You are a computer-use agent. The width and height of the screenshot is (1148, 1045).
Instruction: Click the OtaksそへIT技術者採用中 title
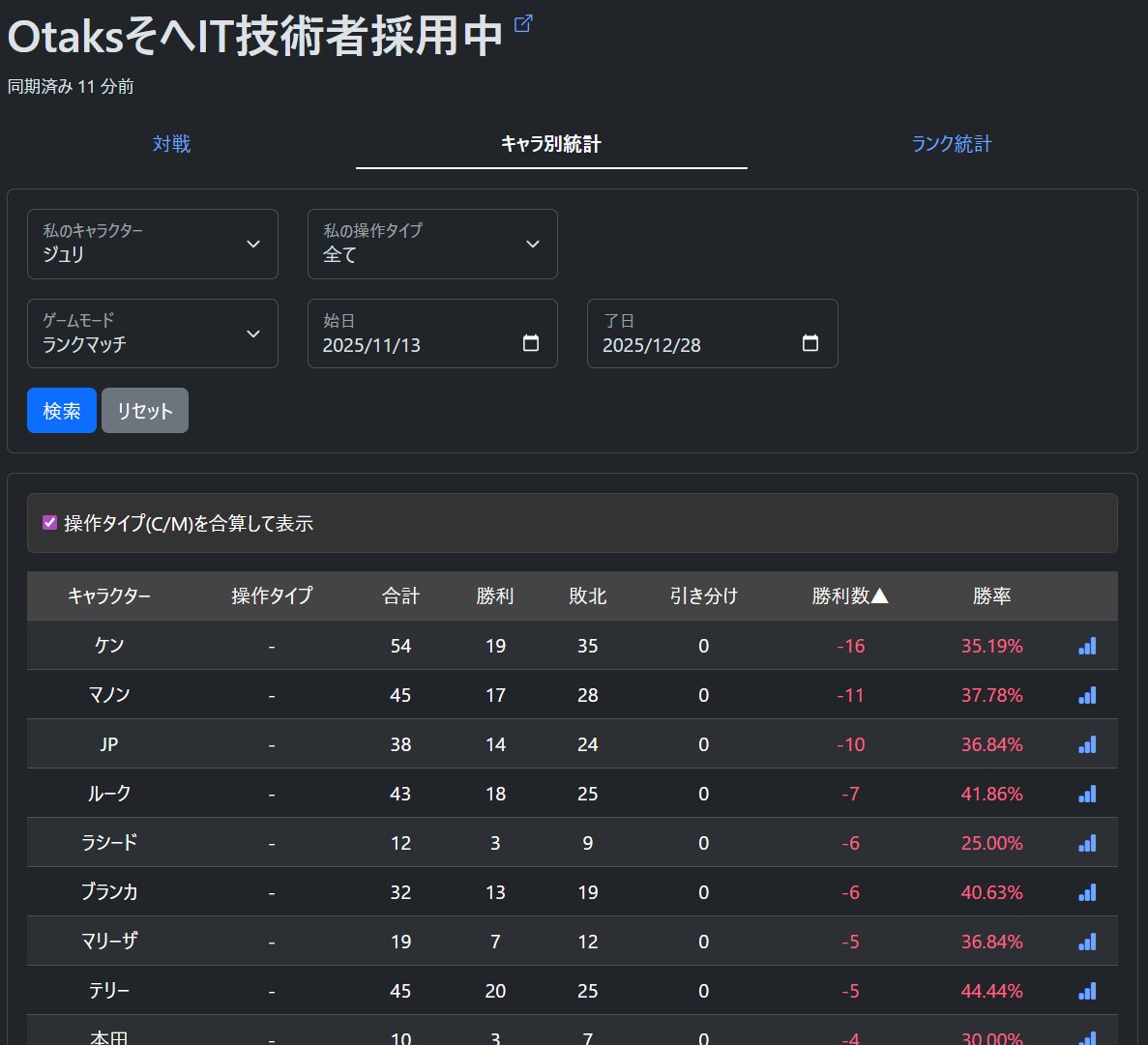[254, 36]
